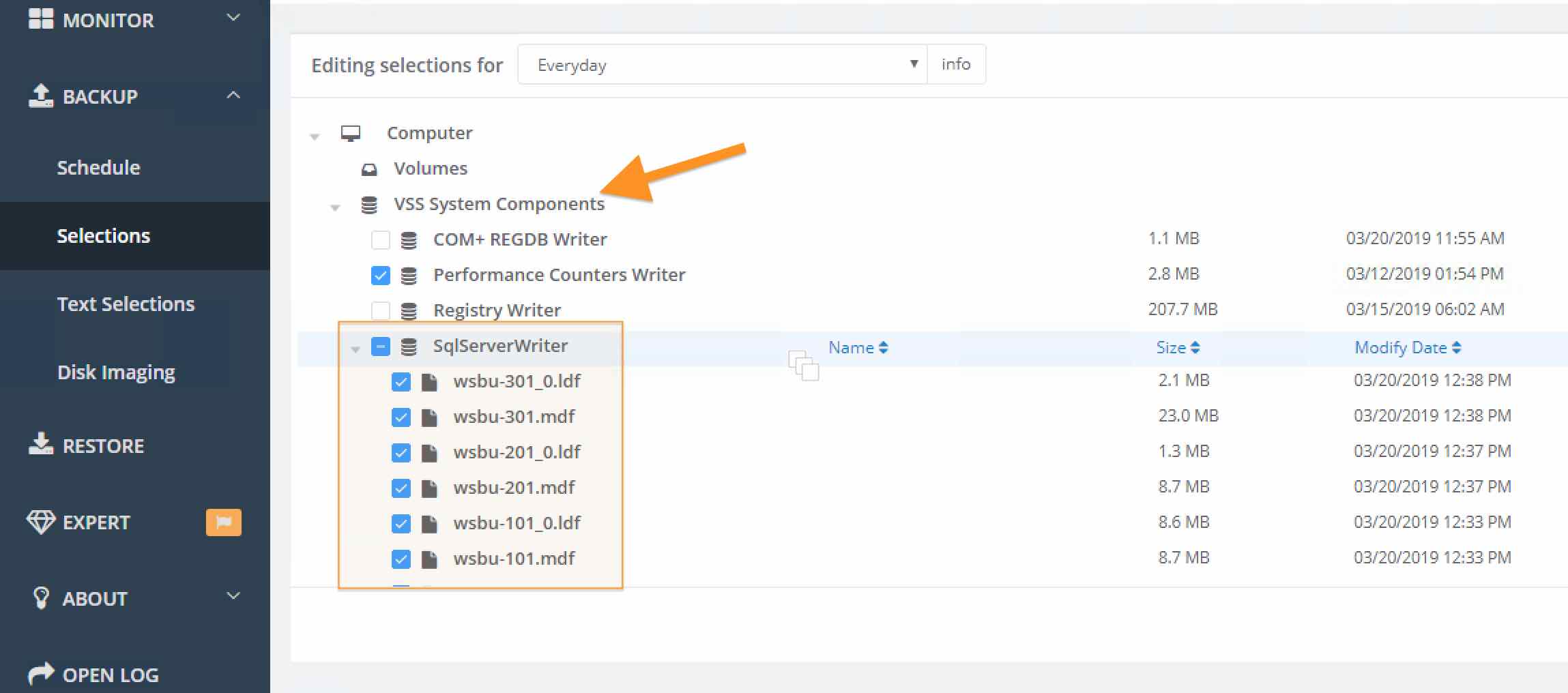Screen dimensions: 1568x693
Task: Select the VSS System Components label
Action: [x=499, y=204]
